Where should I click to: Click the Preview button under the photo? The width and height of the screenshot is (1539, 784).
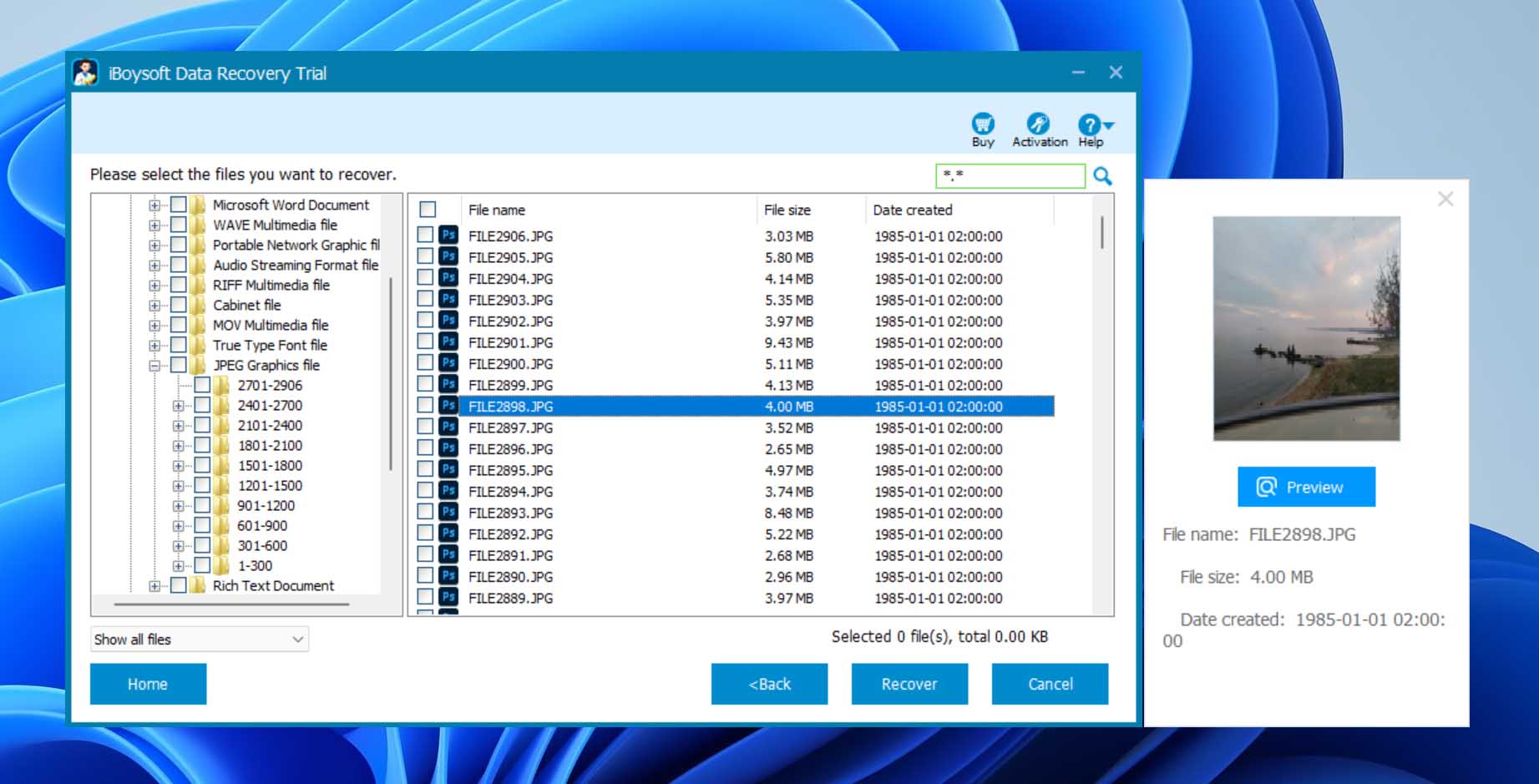click(1306, 487)
